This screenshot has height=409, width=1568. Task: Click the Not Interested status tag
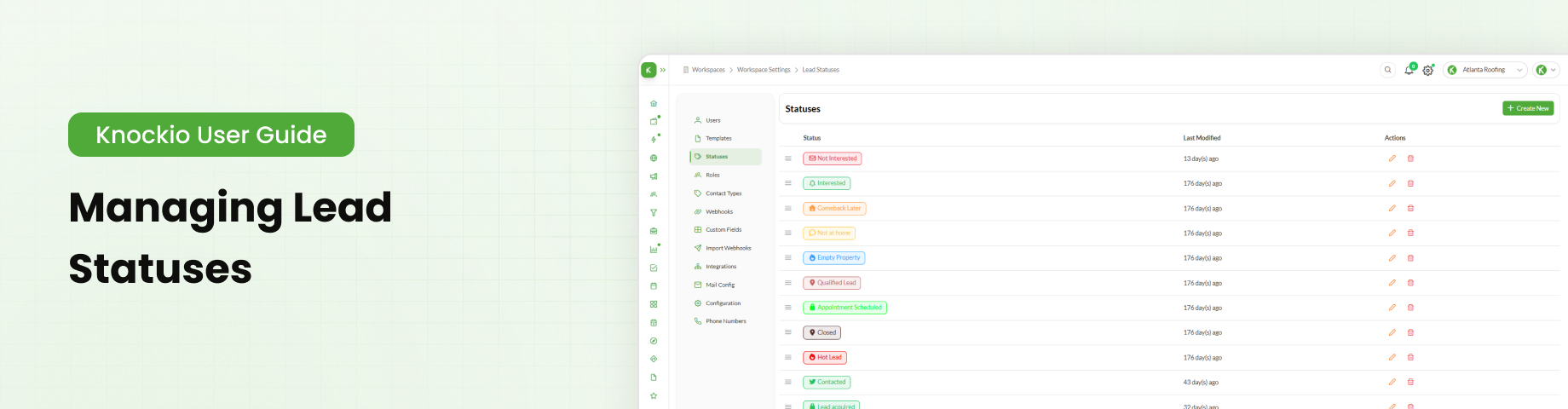tap(833, 158)
